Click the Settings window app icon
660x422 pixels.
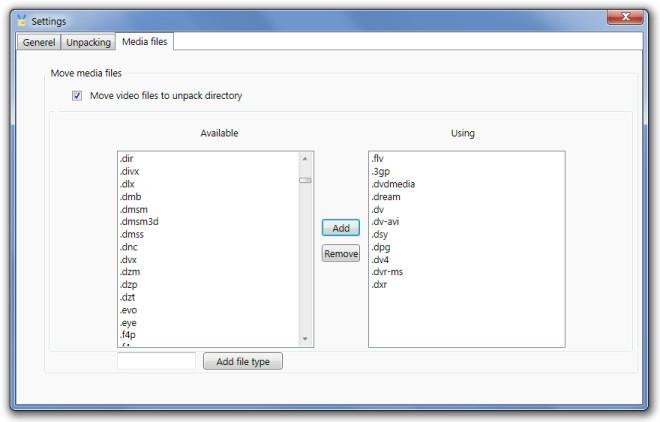[21, 20]
